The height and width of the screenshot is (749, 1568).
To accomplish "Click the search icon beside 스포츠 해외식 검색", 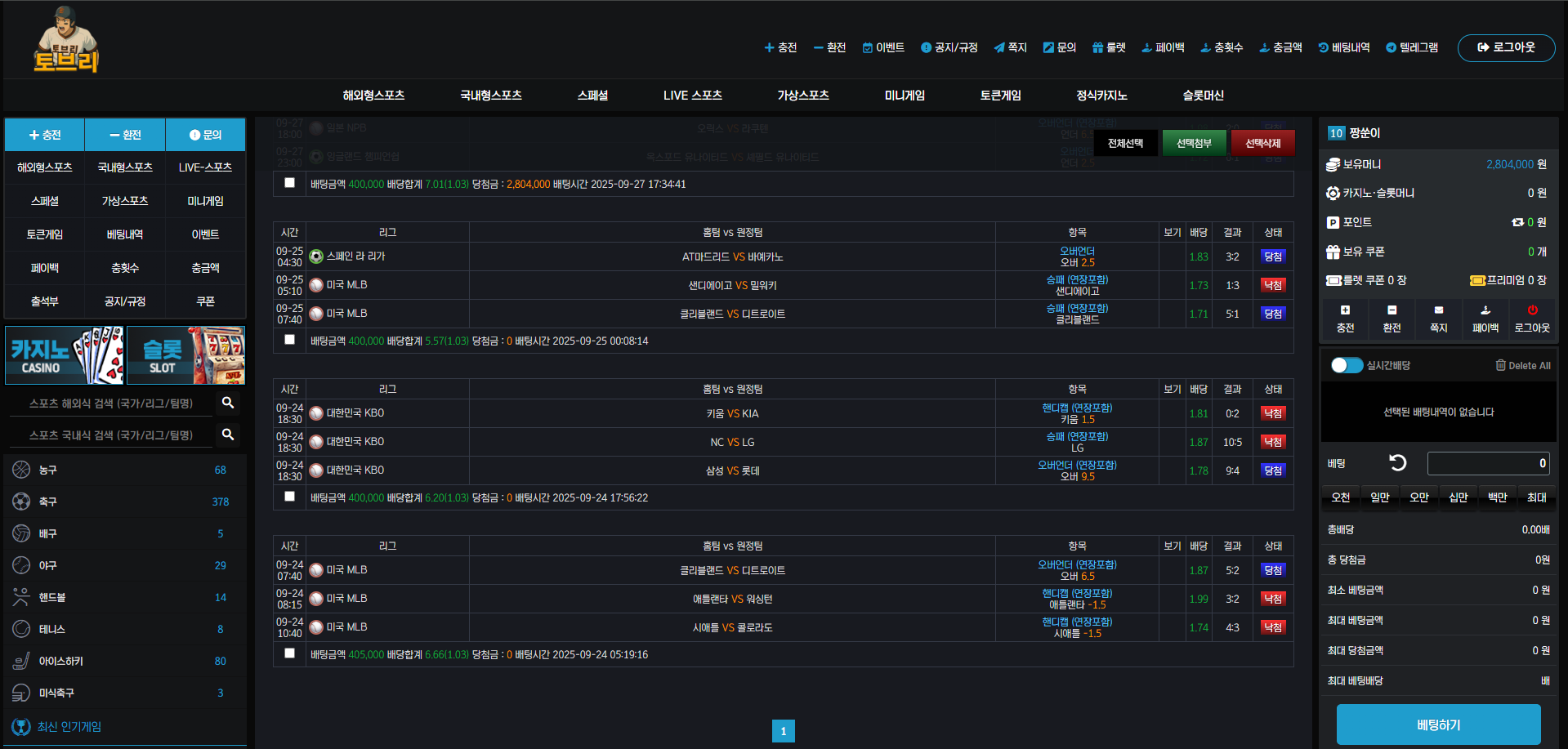I will [228, 403].
